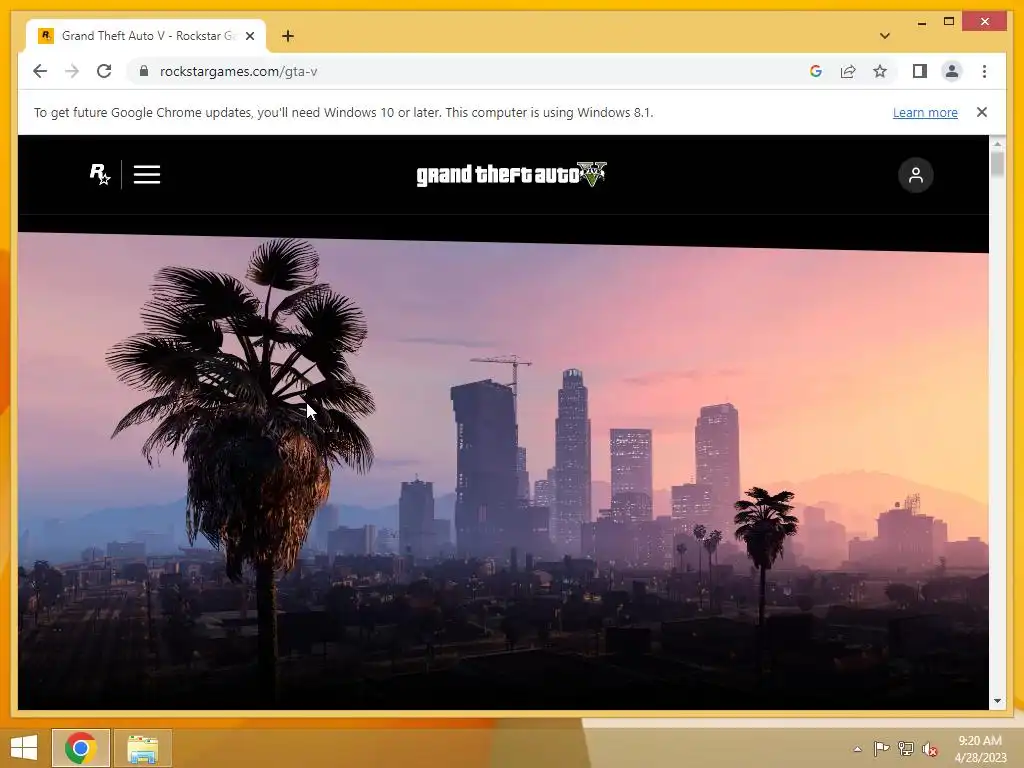Image resolution: width=1024 pixels, height=768 pixels.
Task: Open File Explorer from the taskbar
Action: (x=142, y=748)
